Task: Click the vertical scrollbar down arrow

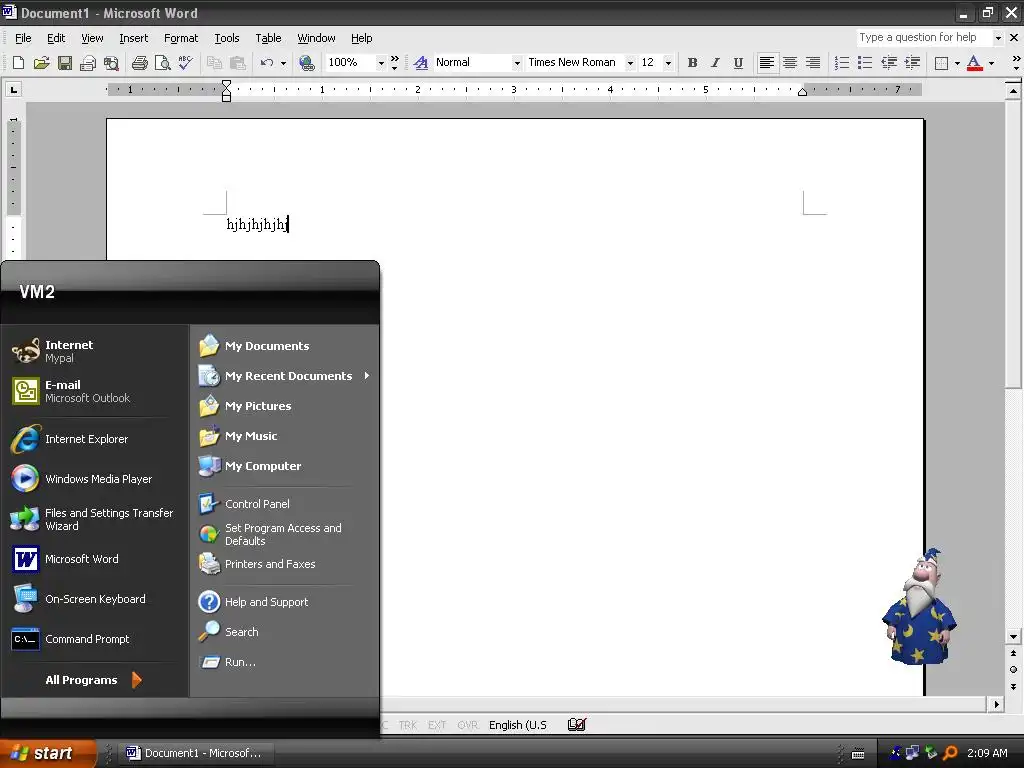Action: pyautogui.click(x=1013, y=637)
